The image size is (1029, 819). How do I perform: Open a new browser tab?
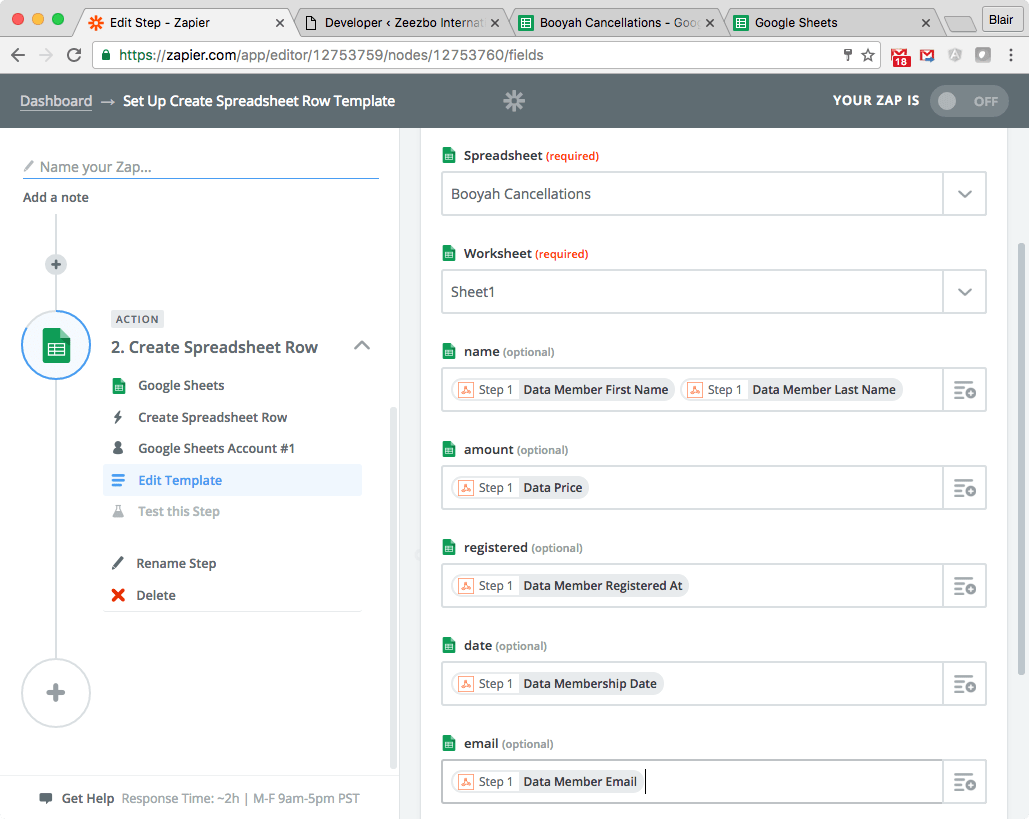pos(960,24)
